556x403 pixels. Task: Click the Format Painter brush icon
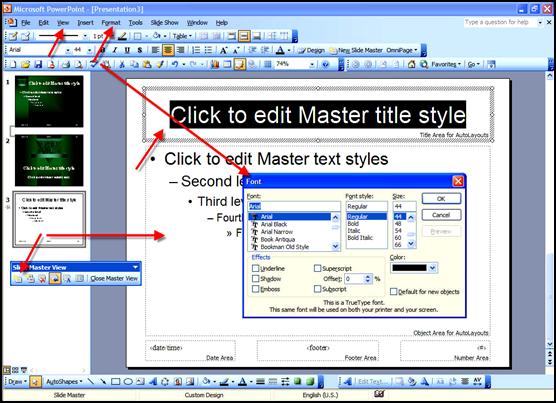tap(160, 64)
